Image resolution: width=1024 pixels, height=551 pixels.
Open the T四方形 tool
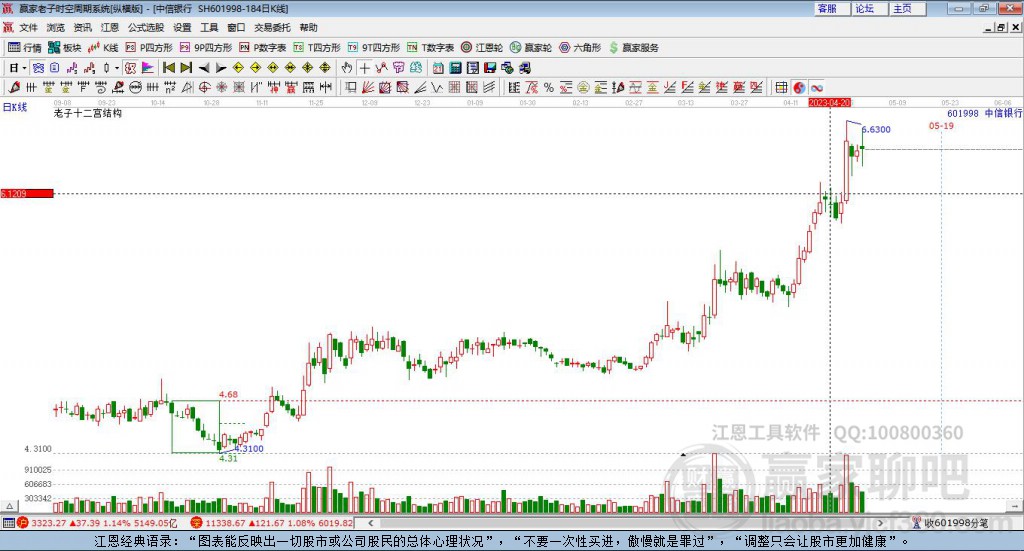tap(317, 48)
